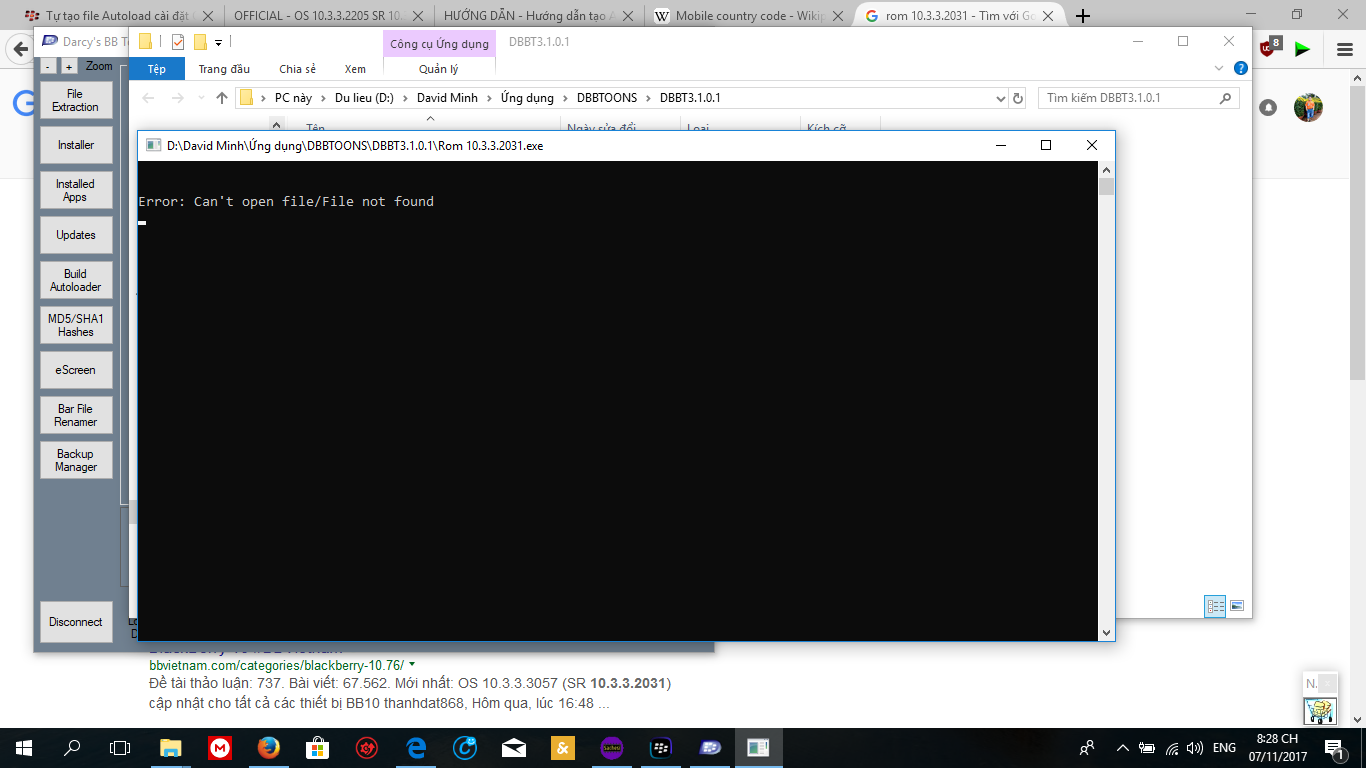1366x768 pixels.
Task: Open a new browser tab
Action: (x=1082, y=16)
